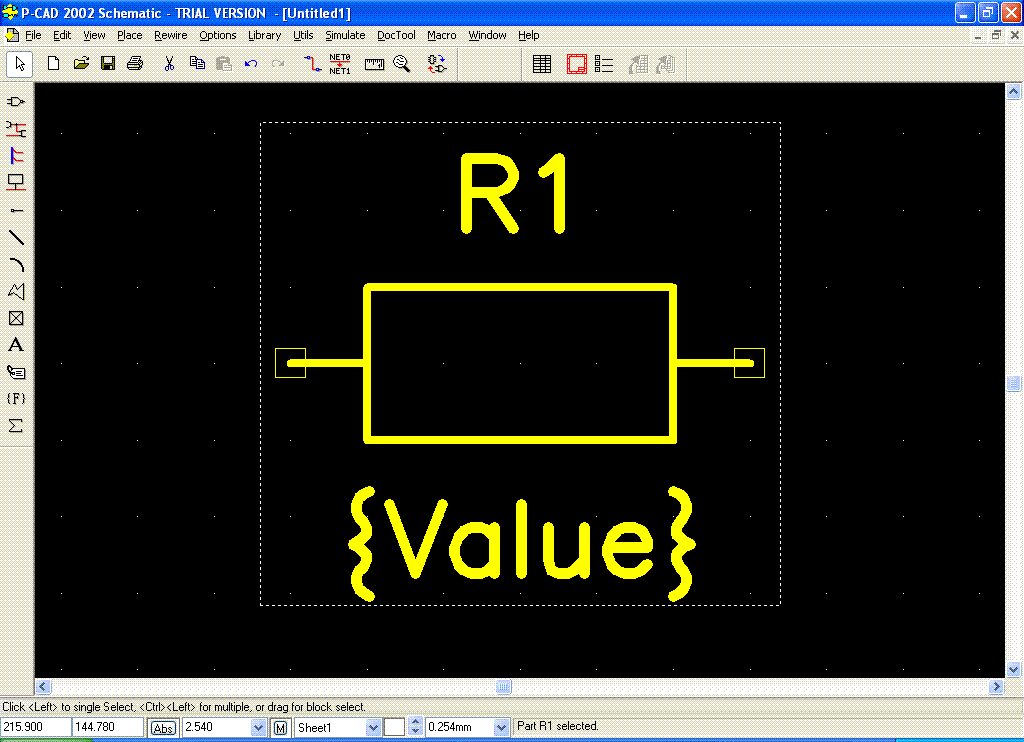1024x742 pixels.
Task: Toggle the pointer Select mode tool
Action: pyautogui.click(x=20, y=64)
